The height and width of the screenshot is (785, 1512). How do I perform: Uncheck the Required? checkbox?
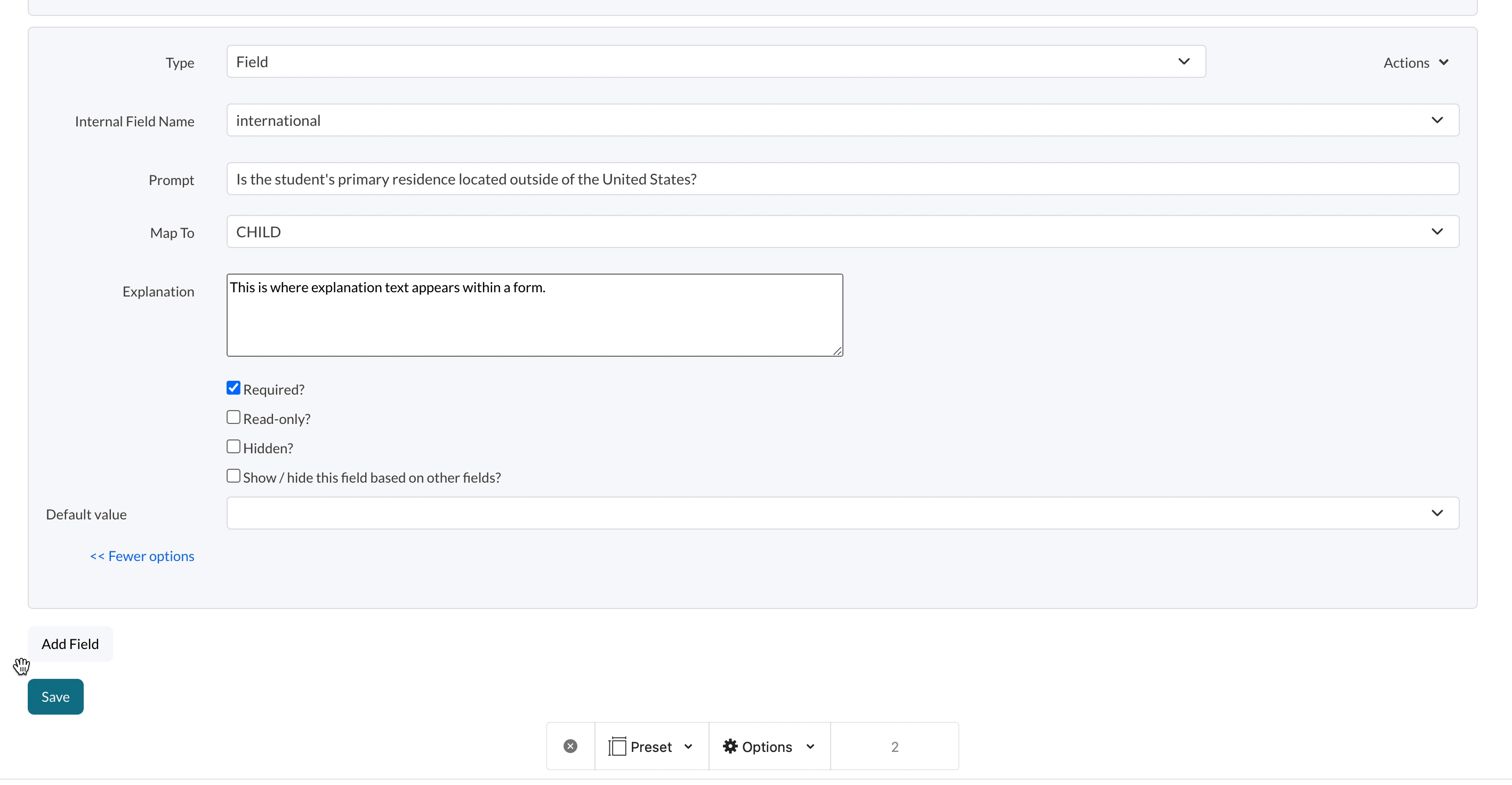coord(234,388)
